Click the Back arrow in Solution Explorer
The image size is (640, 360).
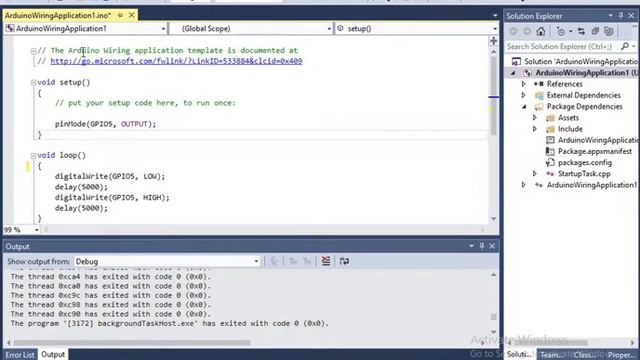[513, 31]
